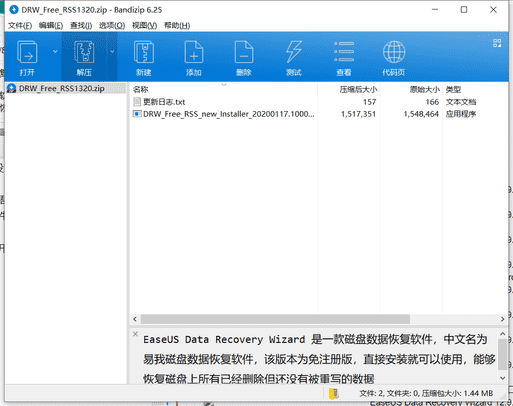Click the comment pane scroll up arrow
The image size is (513, 406).
tap(503, 334)
